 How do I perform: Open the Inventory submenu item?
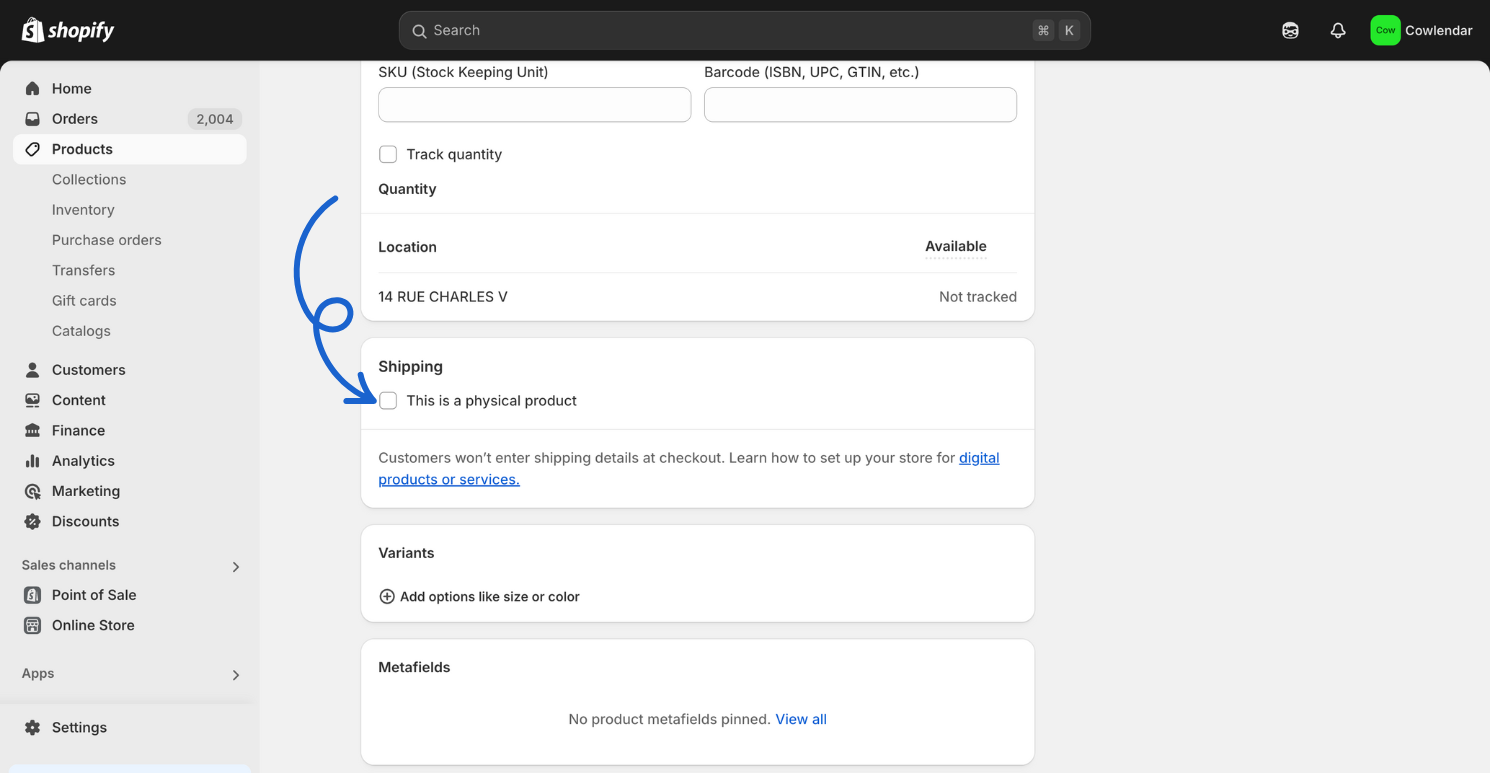pos(83,210)
